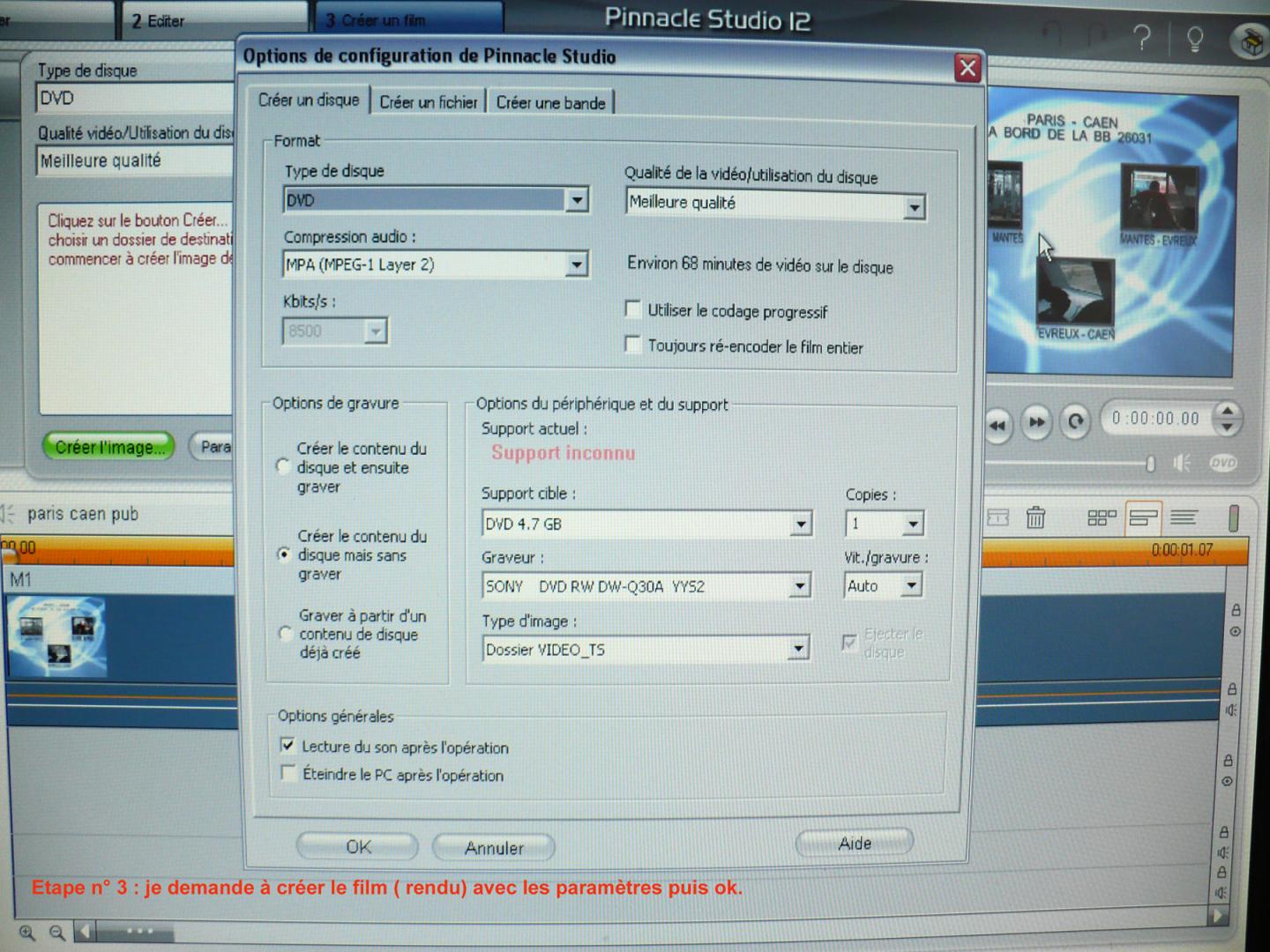Screen dimensions: 1270x952
Task: Check Éteindre le PC après l'opération
Action: (288, 773)
